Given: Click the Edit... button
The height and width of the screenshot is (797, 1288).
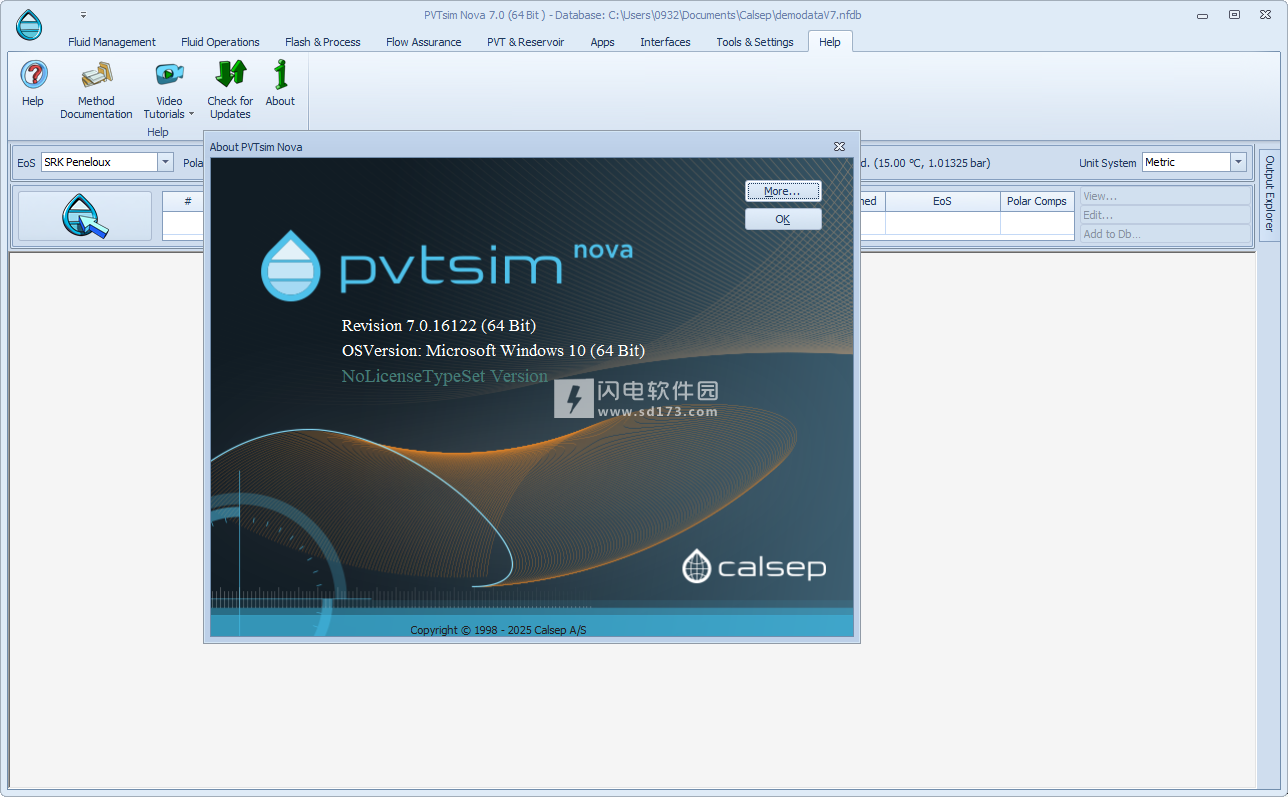Looking at the screenshot, I should pyautogui.click(x=1165, y=215).
